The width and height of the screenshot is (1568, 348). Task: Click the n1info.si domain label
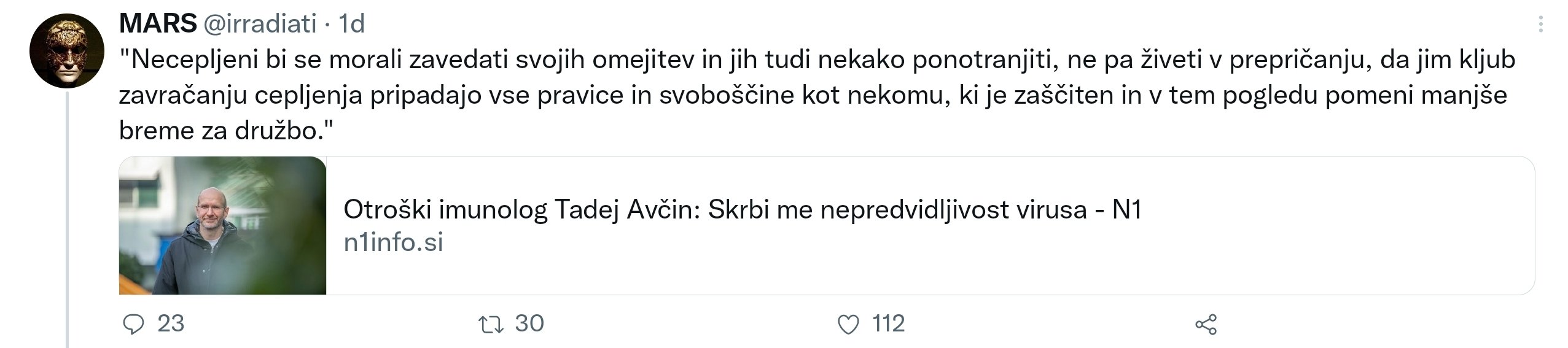[393, 242]
